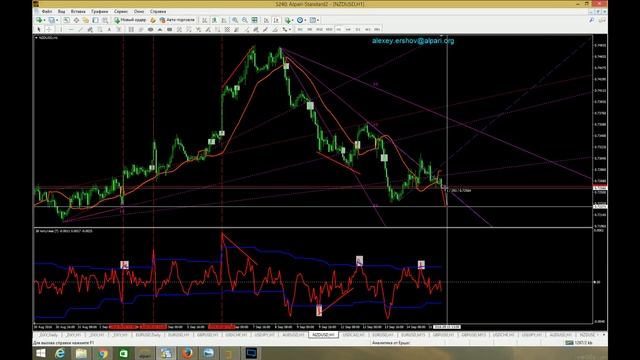Open the Navigator yellow folder icon
This screenshot has width=640, height=360.
pyautogui.click(x=86, y=20)
